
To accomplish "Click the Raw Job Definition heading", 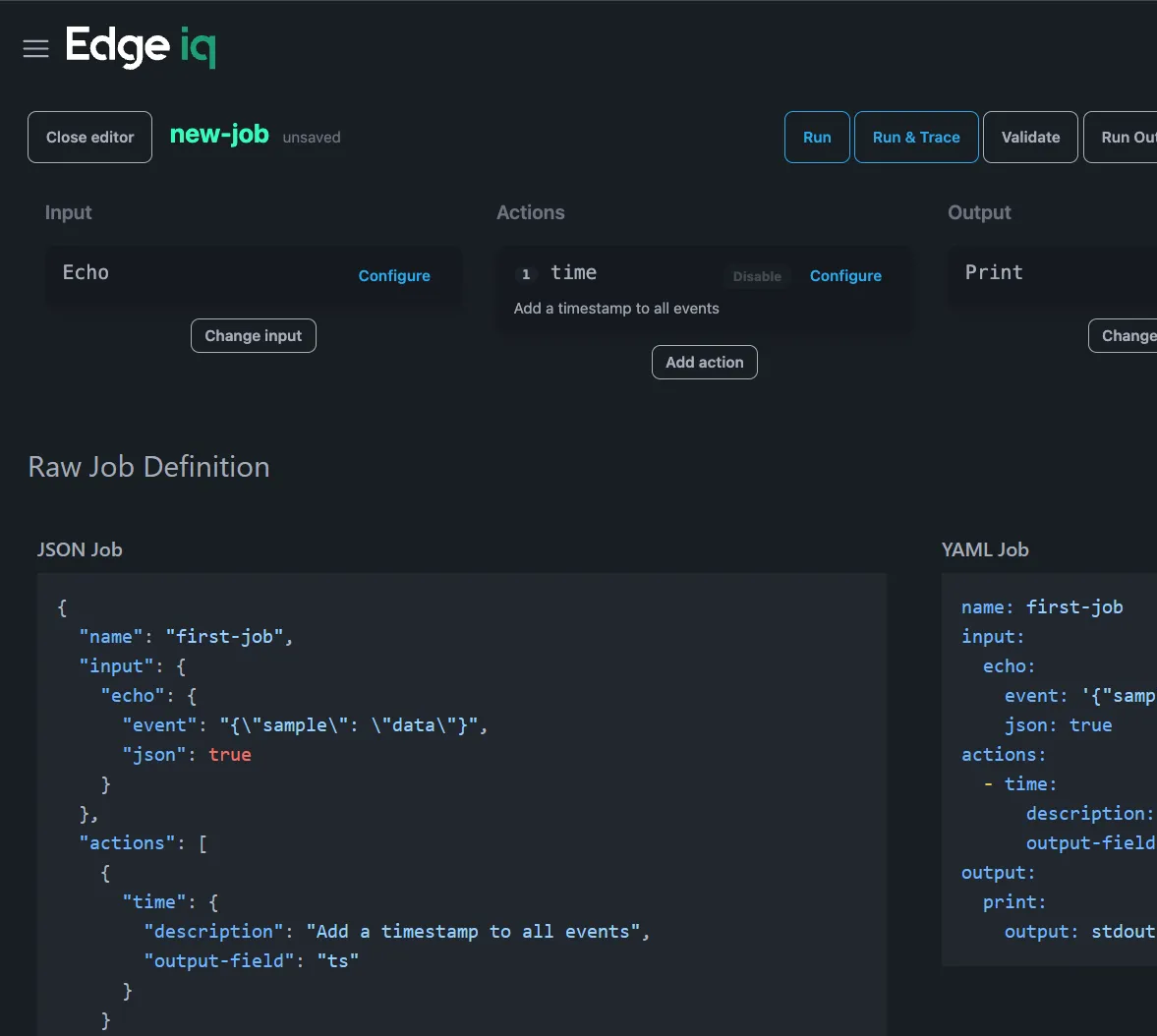I will (x=149, y=467).
